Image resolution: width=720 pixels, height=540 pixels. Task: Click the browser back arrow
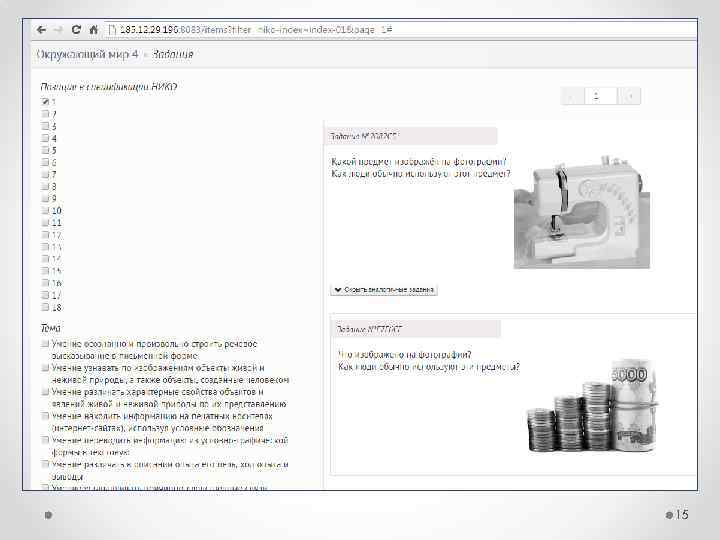[41, 30]
